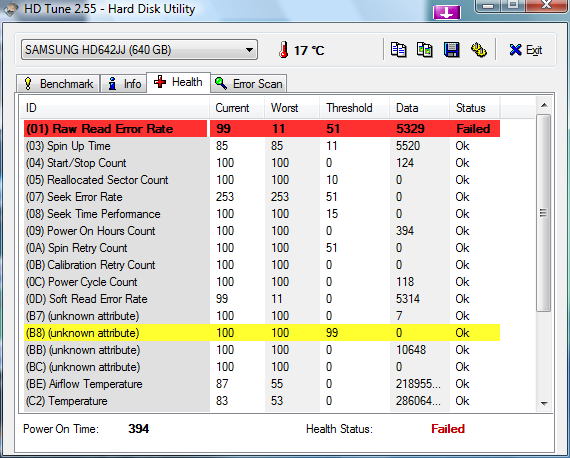Click the purple download arrow icon in title bar
570x458 pixels.
[447, 13]
